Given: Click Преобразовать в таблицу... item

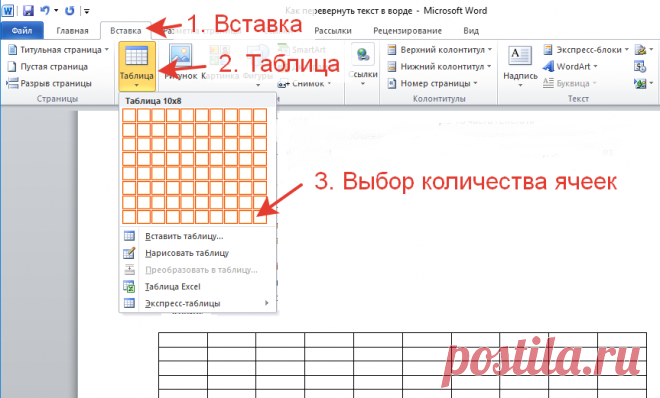Looking at the screenshot, I should point(198,270).
